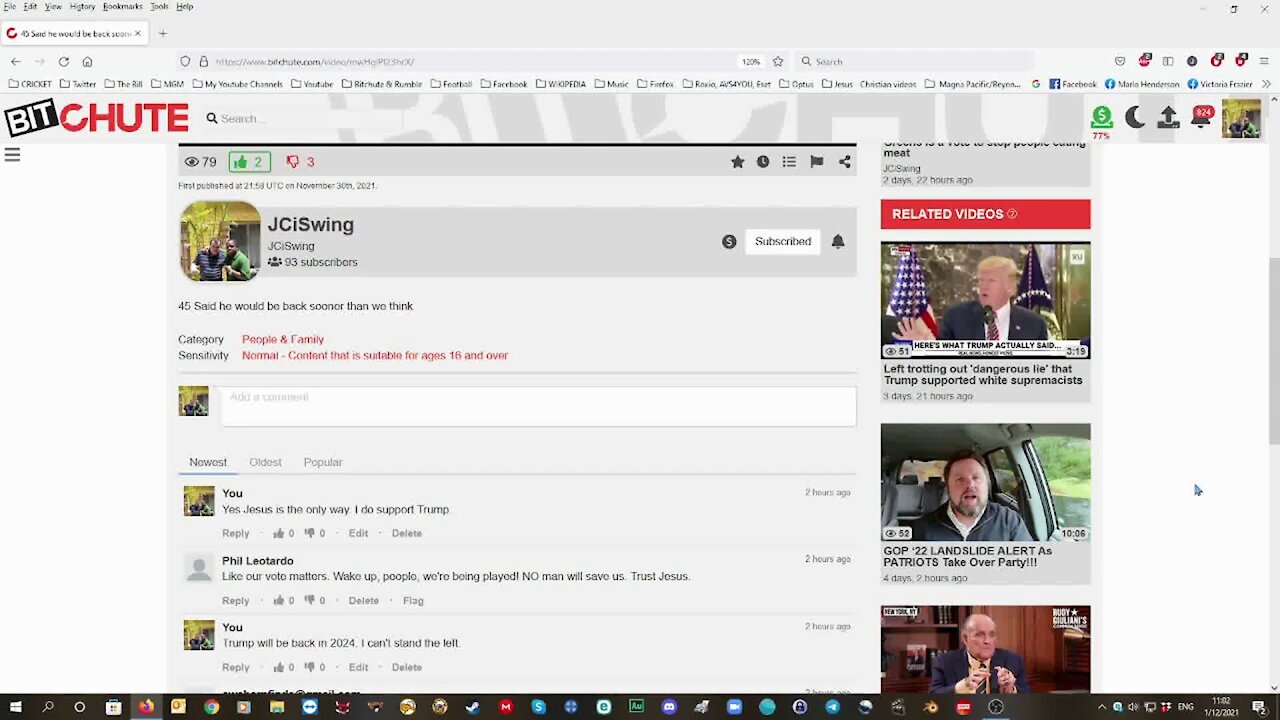Share the video with share icon
Image resolution: width=1280 pixels, height=720 pixels.
(x=844, y=162)
